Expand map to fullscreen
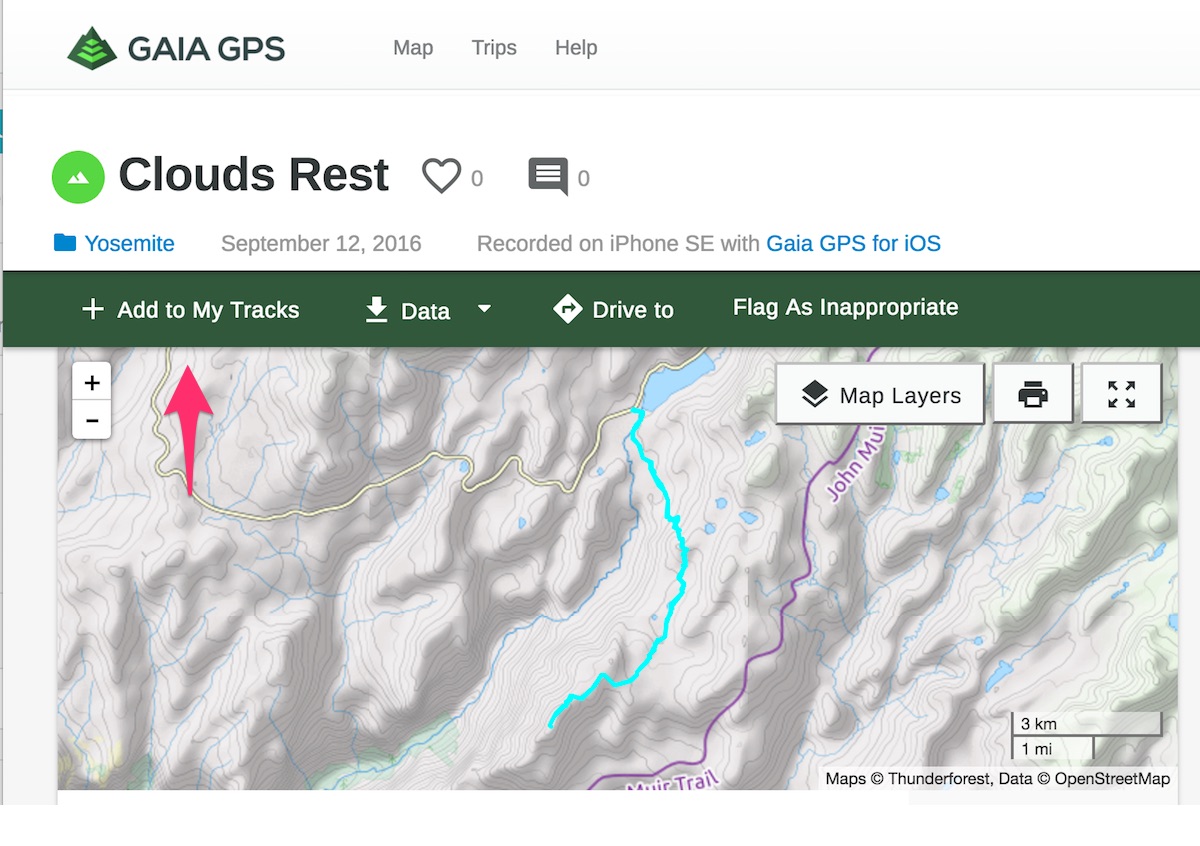The height and width of the screenshot is (846, 1200). click(x=1122, y=395)
